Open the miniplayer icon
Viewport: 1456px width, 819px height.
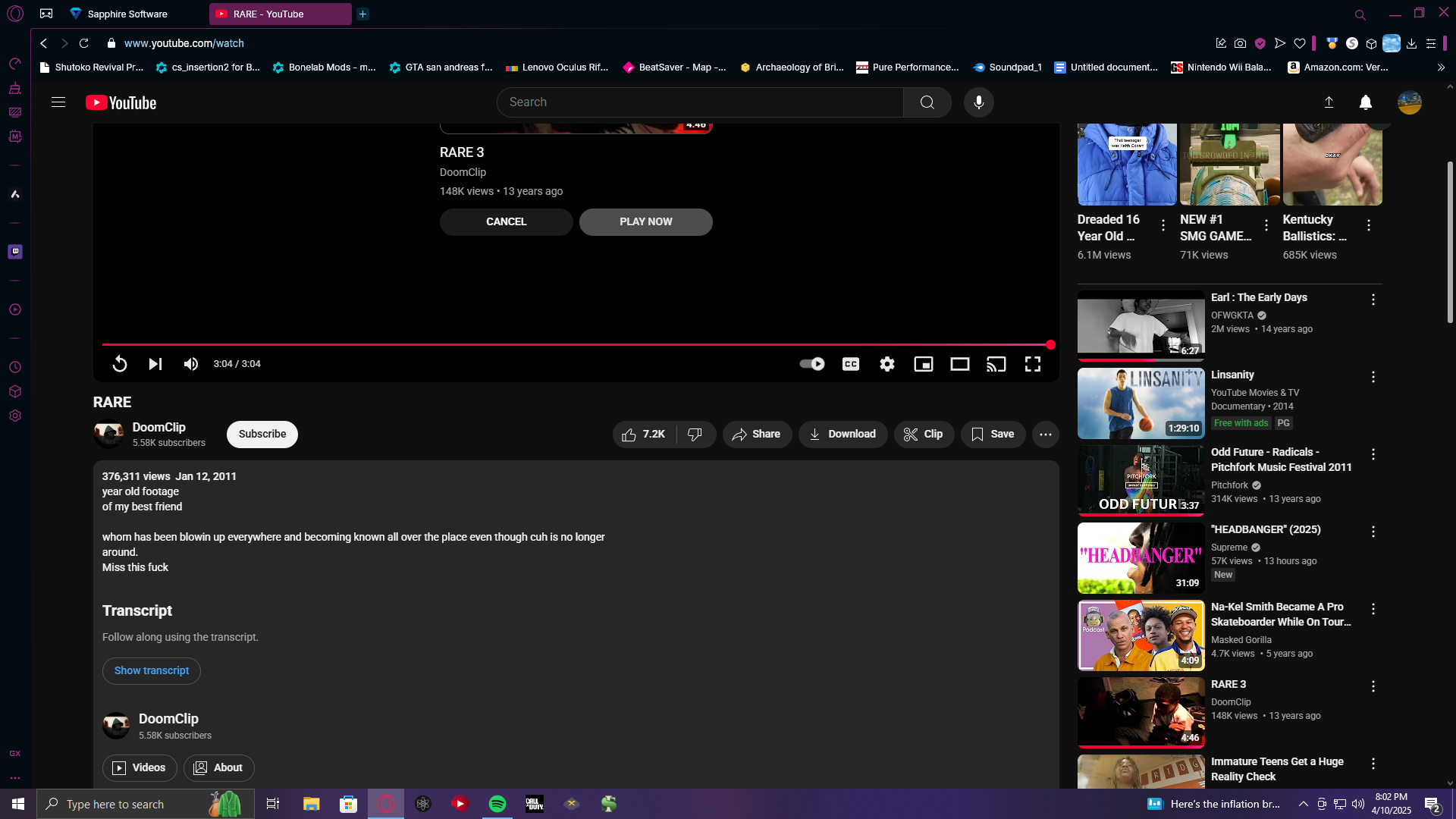tap(923, 364)
